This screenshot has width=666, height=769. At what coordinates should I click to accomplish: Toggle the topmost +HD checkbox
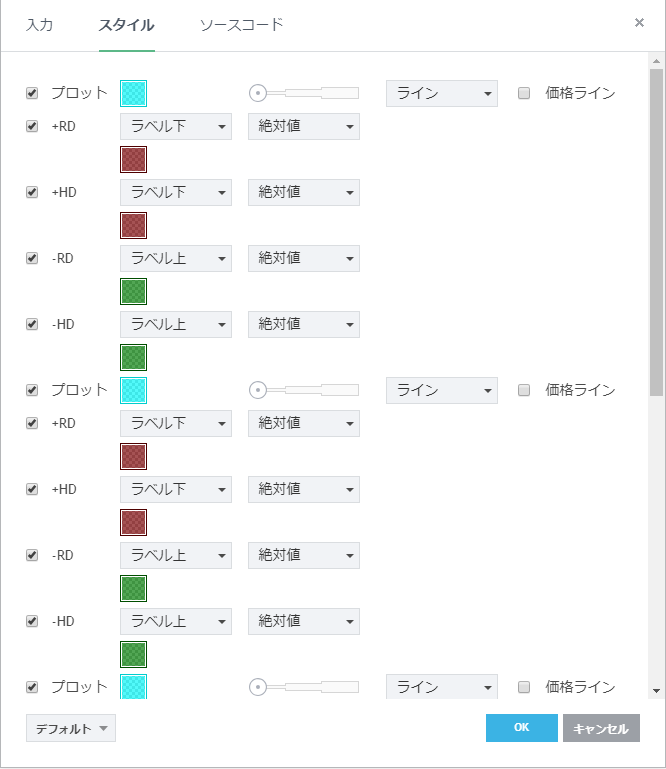tap(32, 192)
